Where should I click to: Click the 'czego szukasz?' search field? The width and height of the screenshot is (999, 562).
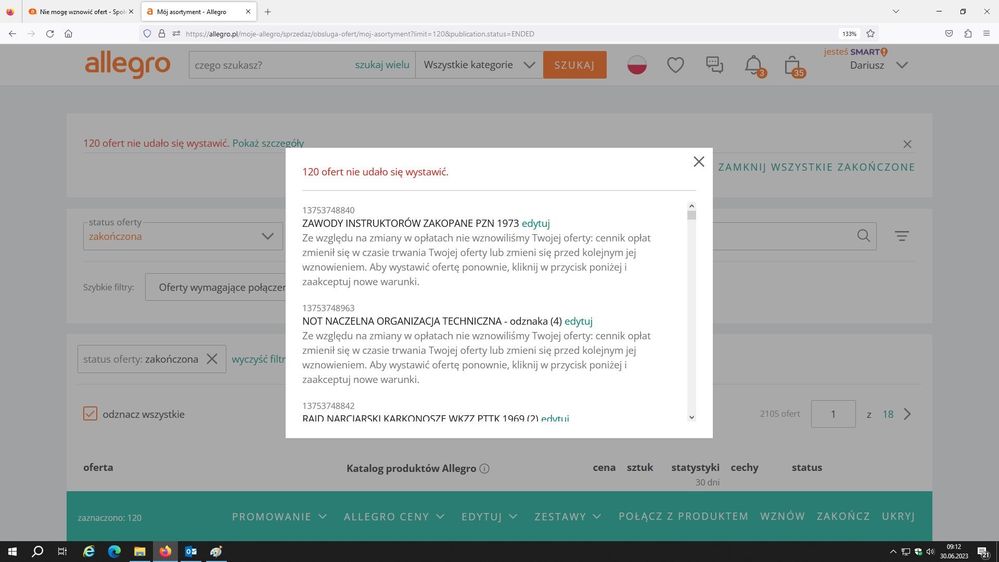(x=270, y=65)
